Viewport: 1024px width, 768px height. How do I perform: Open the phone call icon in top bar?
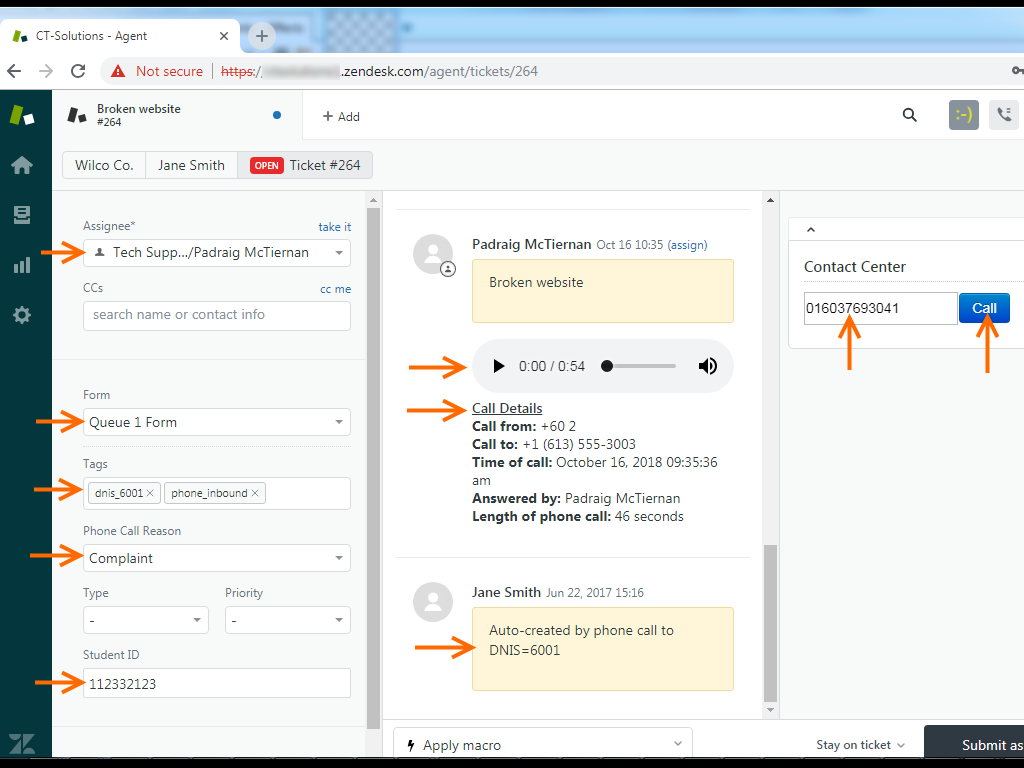click(x=1004, y=116)
